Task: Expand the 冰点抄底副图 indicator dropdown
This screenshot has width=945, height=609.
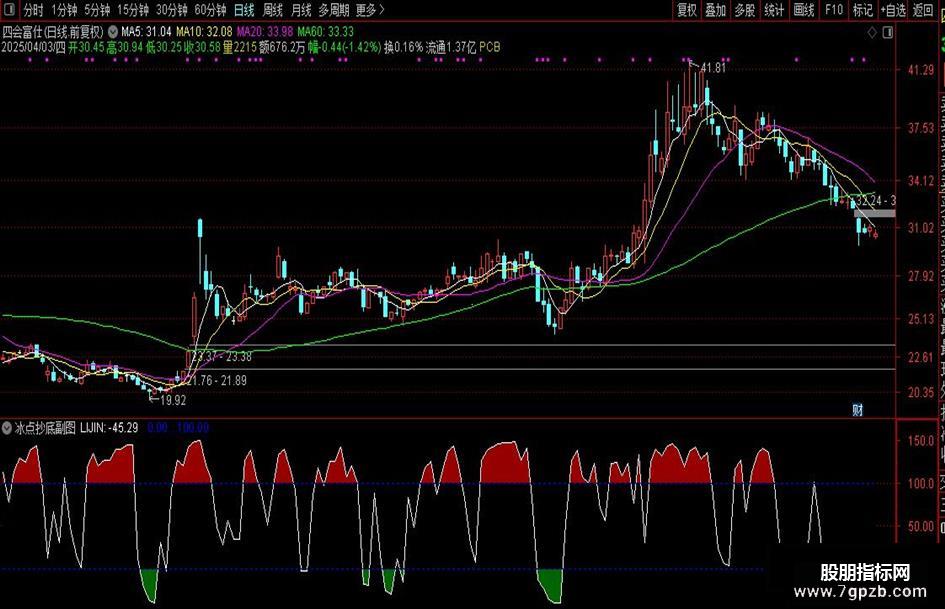Action: click(x=7, y=428)
